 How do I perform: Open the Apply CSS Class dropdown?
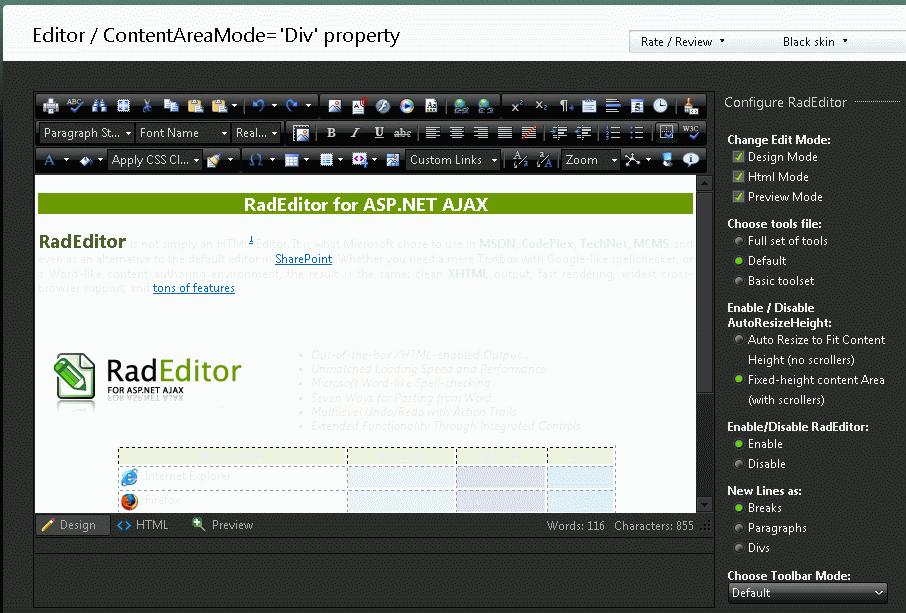pos(155,160)
